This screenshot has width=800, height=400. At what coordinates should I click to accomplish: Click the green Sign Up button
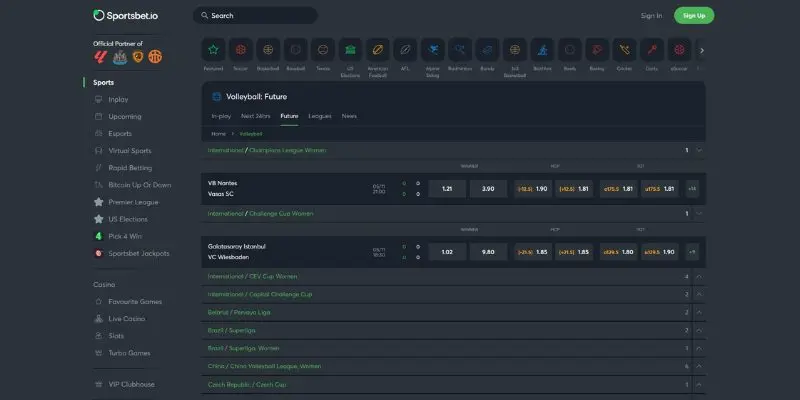pyautogui.click(x=694, y=15)
